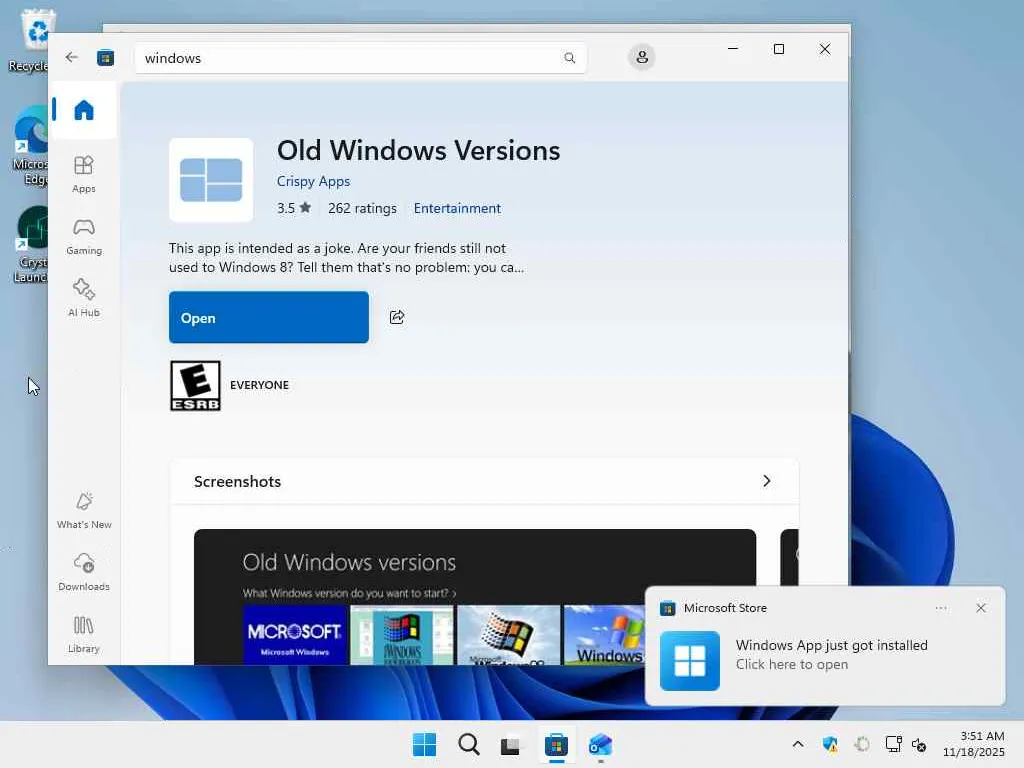Viewport: 1024px width, 768px height.
Task: Select the Crystal Launcher desktop shortcut
Action: point(30,245)
